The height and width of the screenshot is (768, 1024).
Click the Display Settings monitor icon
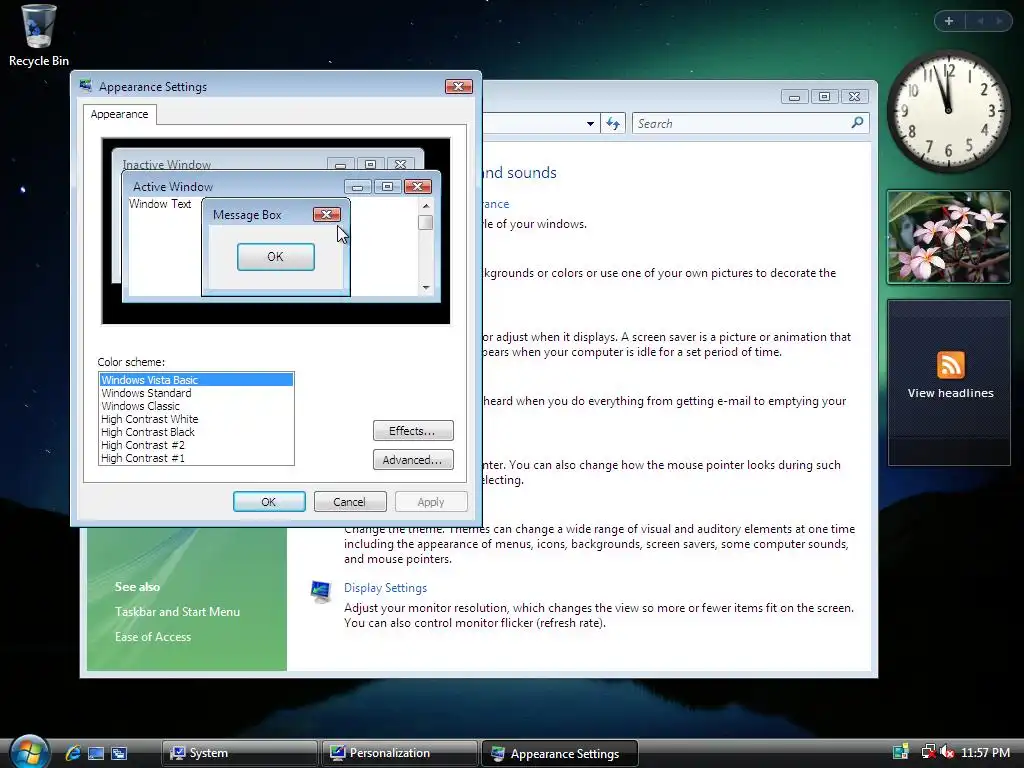[x=321, y=591]
